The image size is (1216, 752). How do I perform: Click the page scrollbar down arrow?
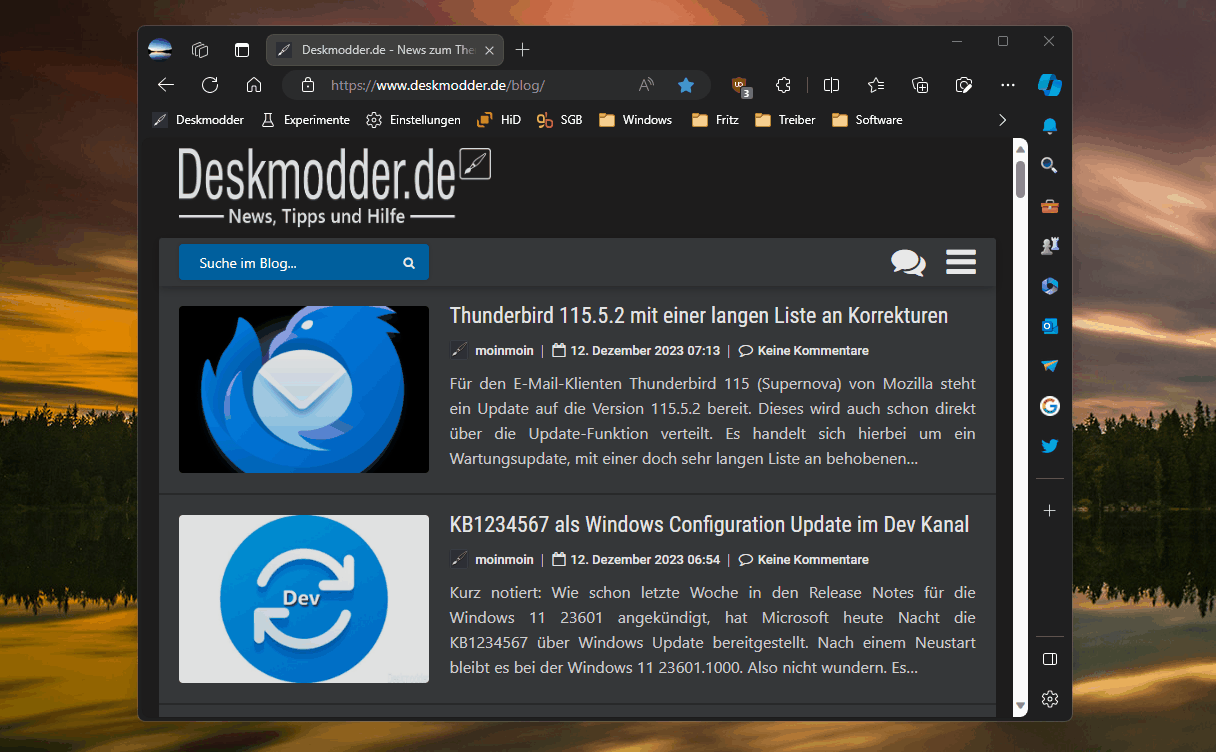1020,707
